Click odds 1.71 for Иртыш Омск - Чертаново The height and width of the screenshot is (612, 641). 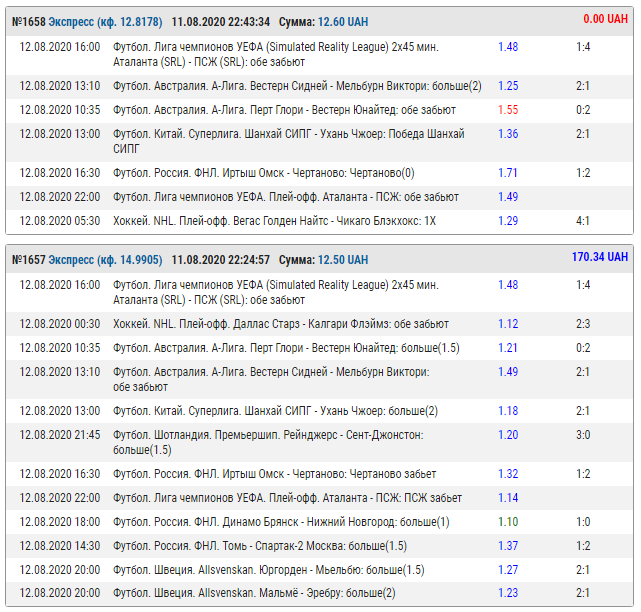[508, 173]
